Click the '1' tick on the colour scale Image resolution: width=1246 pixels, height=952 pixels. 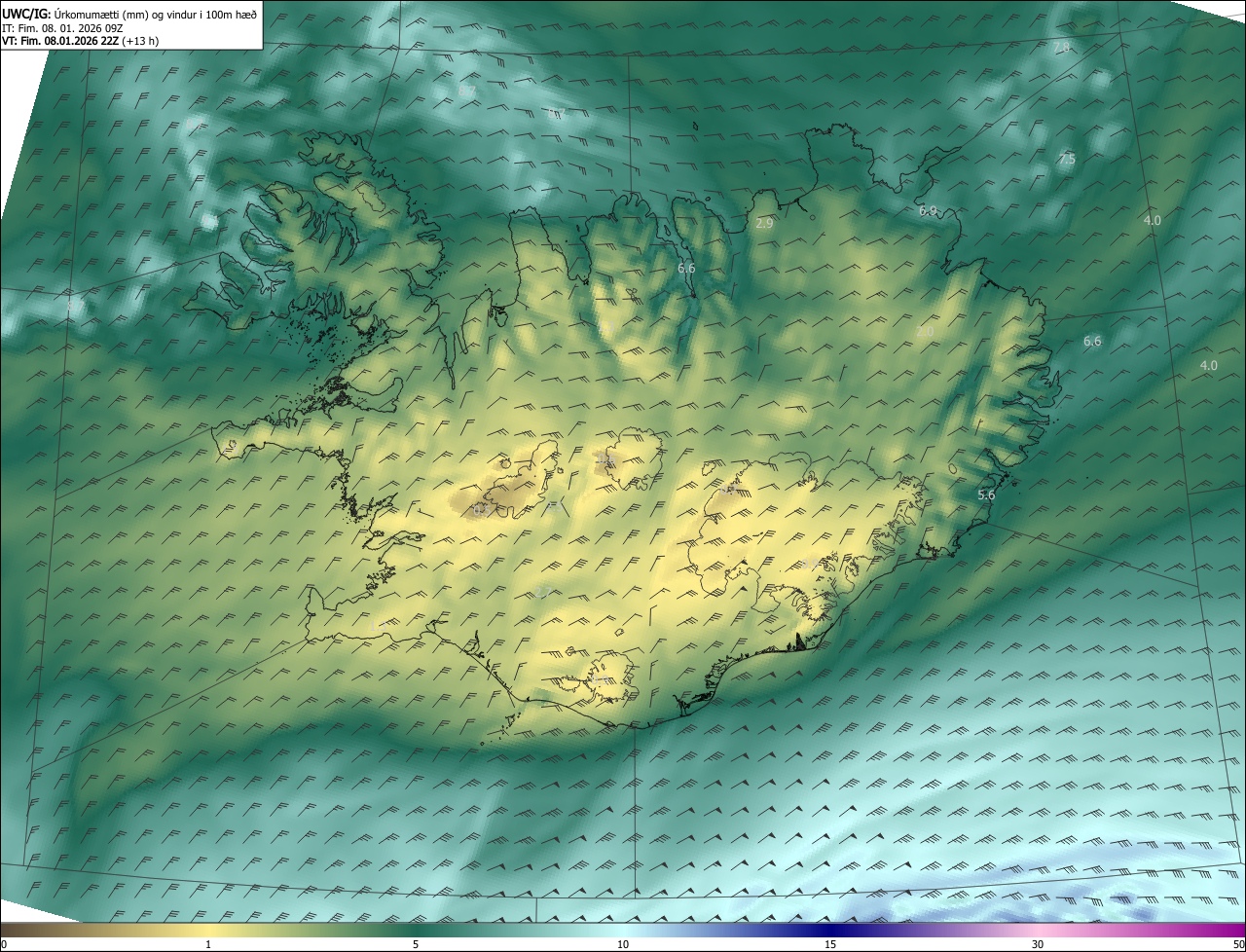pyautogui.click(x=208, y=944)
